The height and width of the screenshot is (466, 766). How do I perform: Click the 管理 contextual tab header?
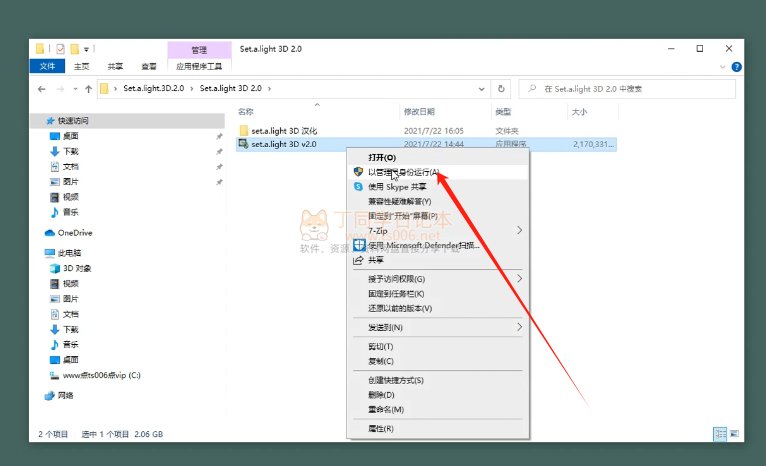(x=199, y=50)
